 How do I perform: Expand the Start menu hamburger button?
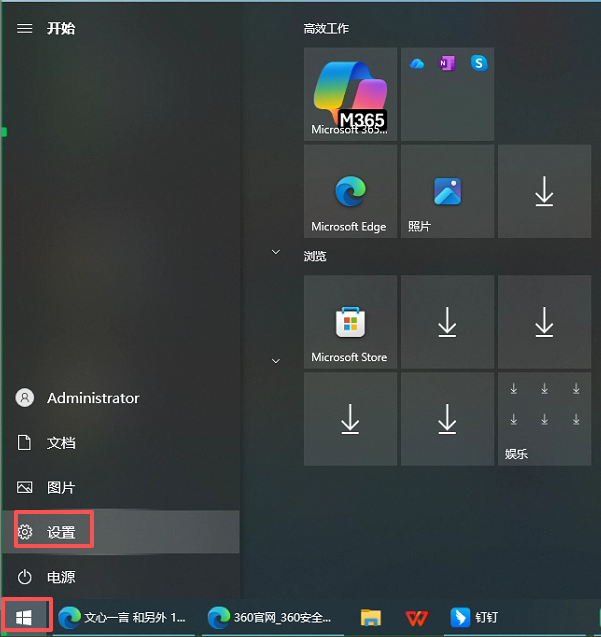(x=25, y=28)
